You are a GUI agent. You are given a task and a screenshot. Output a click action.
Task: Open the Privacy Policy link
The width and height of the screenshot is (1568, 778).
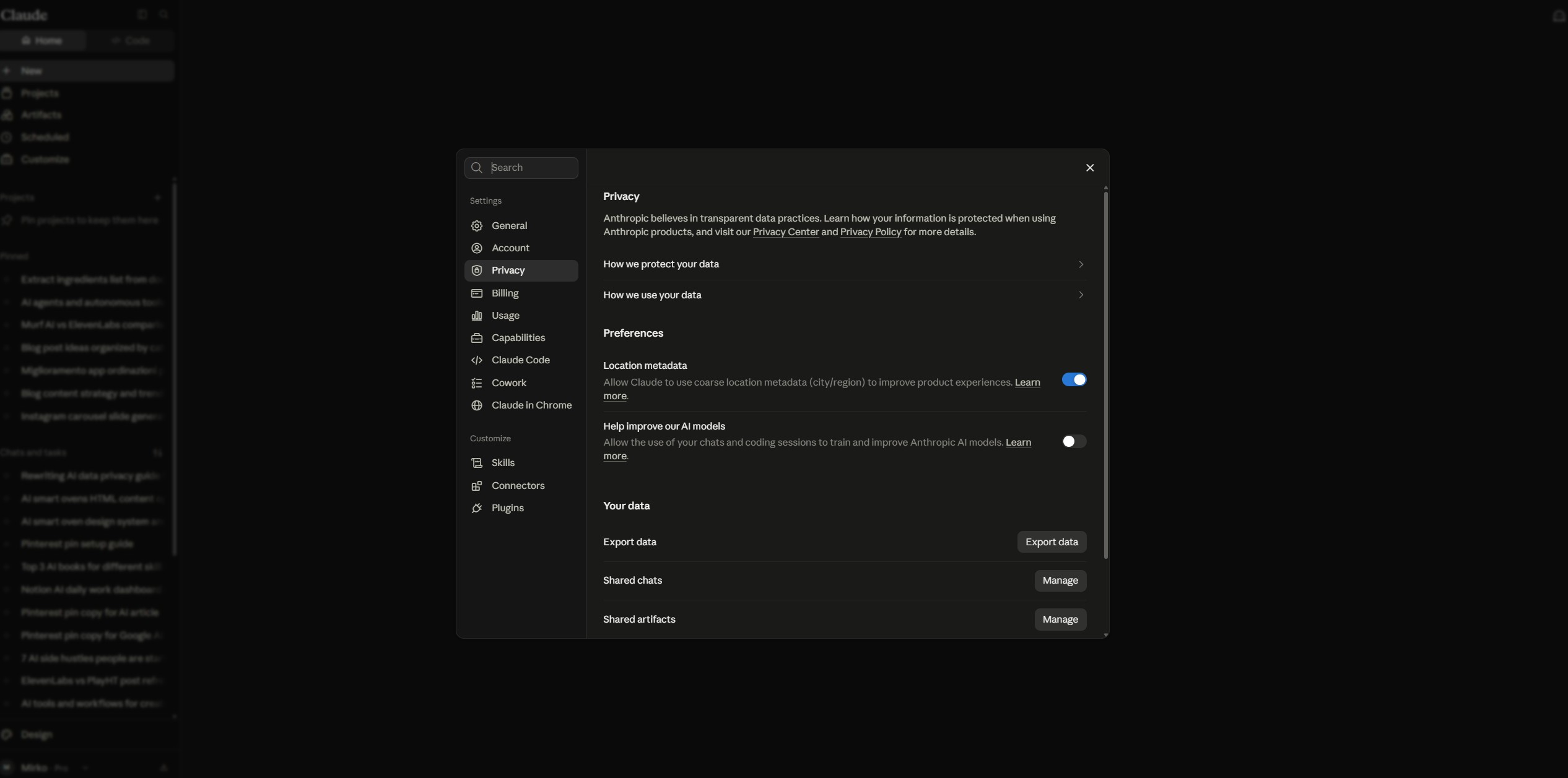pyautogui.click(x=870, y=232)
